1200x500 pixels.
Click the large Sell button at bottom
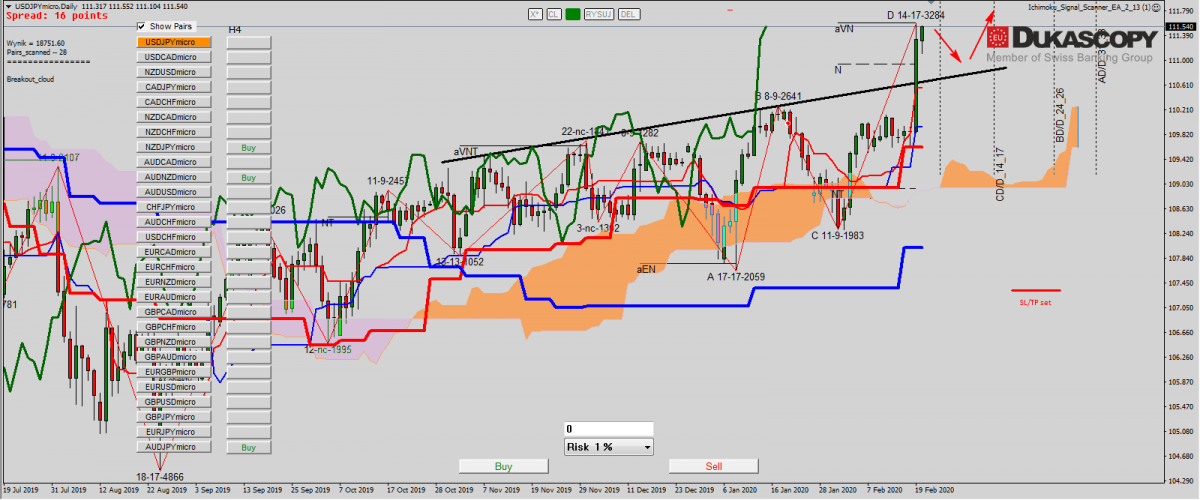coord(714,466)
